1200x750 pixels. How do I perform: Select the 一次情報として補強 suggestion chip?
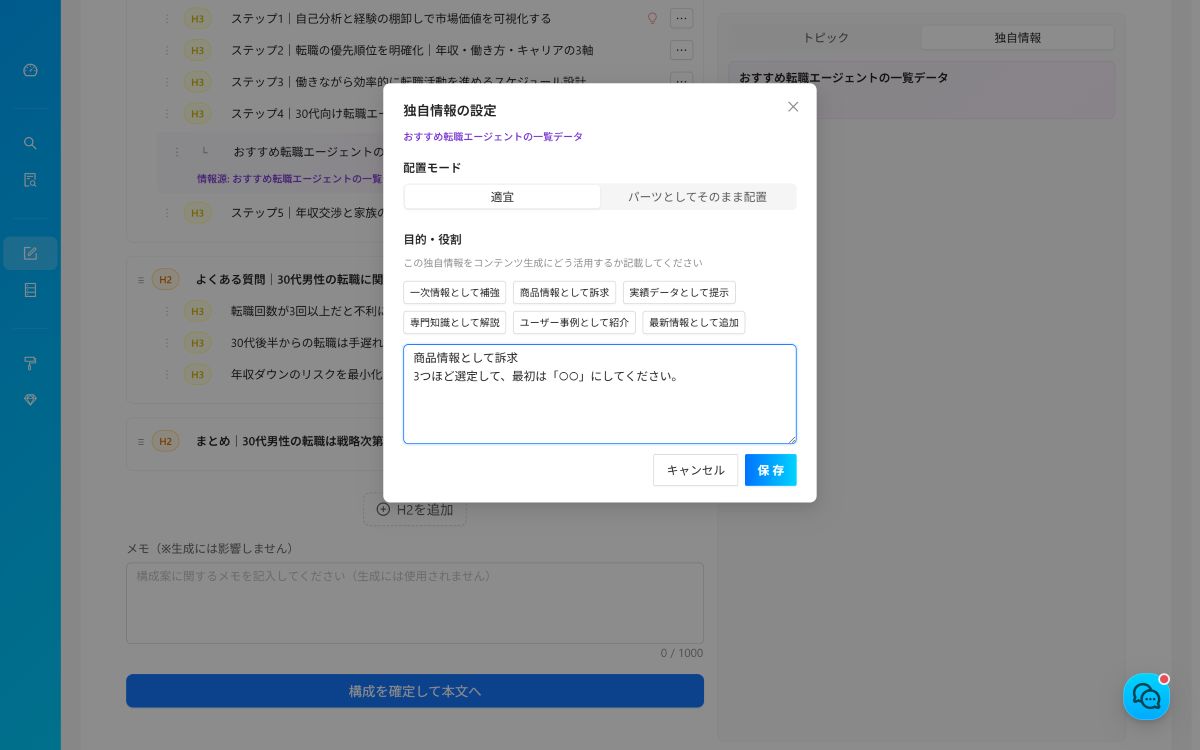point(455,292)
